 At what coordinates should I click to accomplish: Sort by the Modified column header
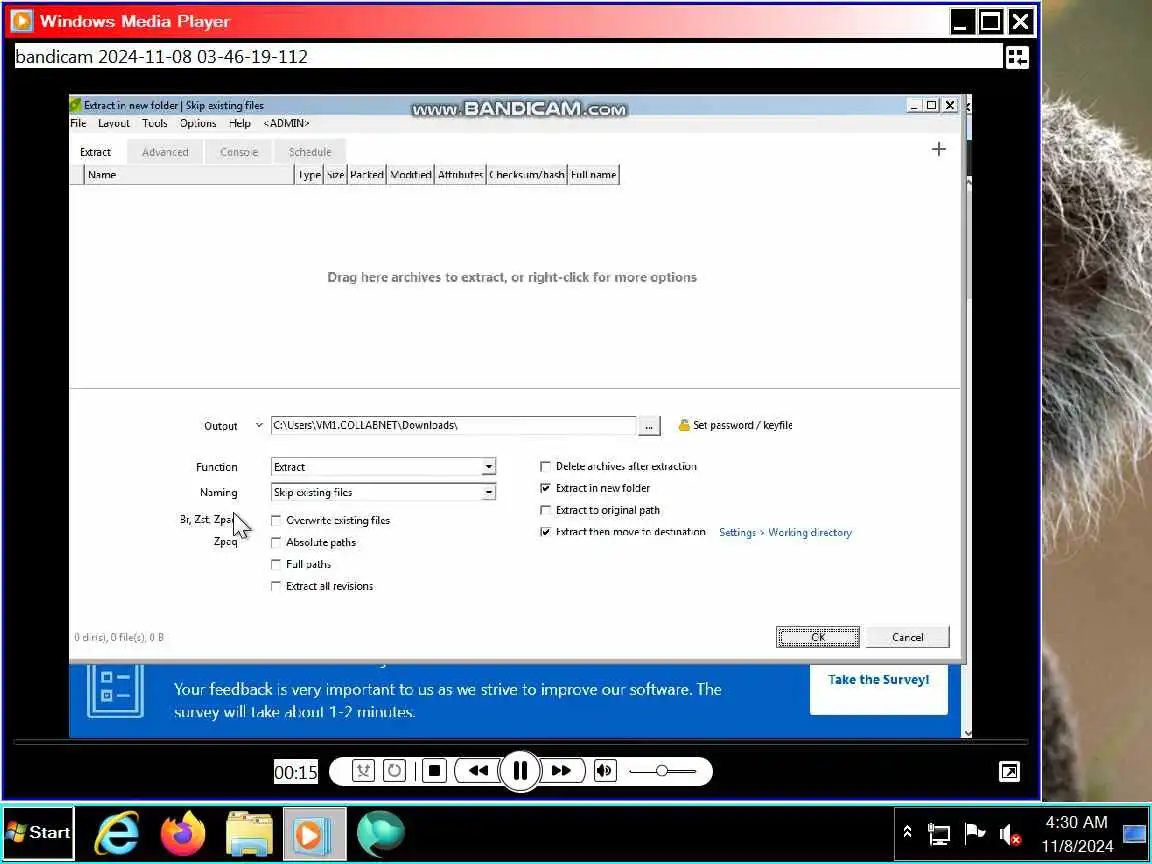pos(411,175)
